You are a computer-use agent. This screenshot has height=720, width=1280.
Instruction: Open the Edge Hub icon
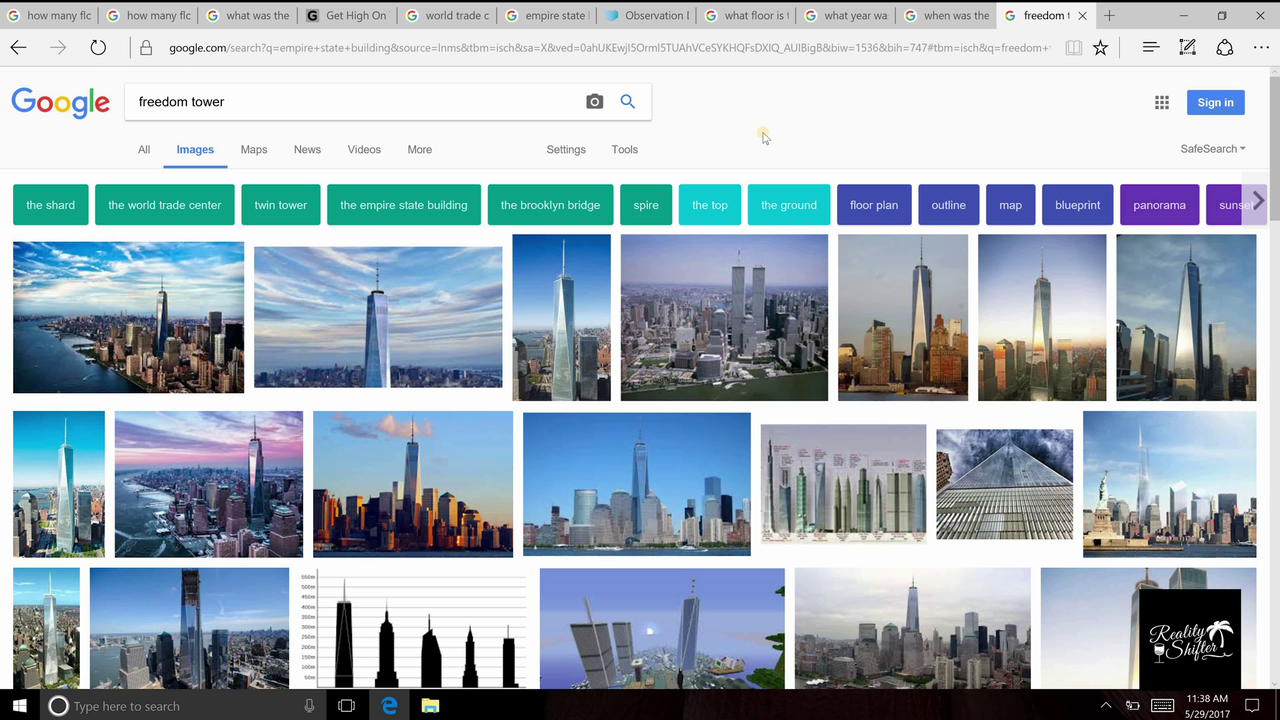pyautogui.click(x=1151, y=48)
